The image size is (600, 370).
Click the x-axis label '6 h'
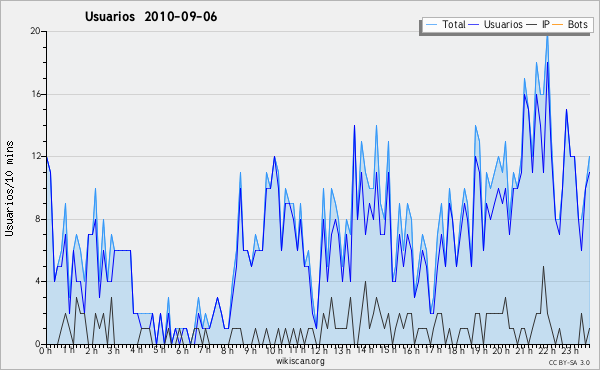coord(182,350)
